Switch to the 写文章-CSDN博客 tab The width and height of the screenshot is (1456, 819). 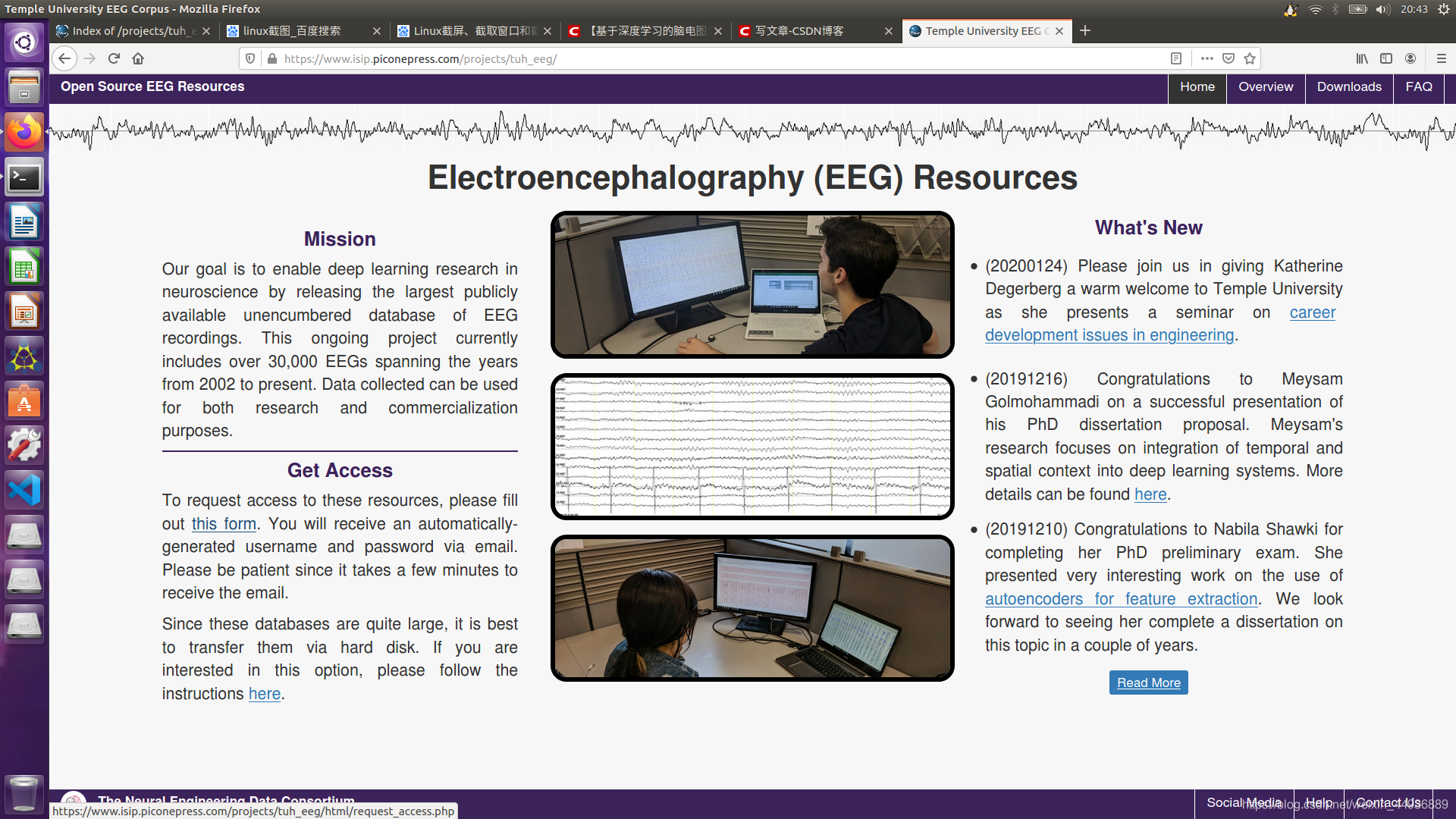point(816,31)
